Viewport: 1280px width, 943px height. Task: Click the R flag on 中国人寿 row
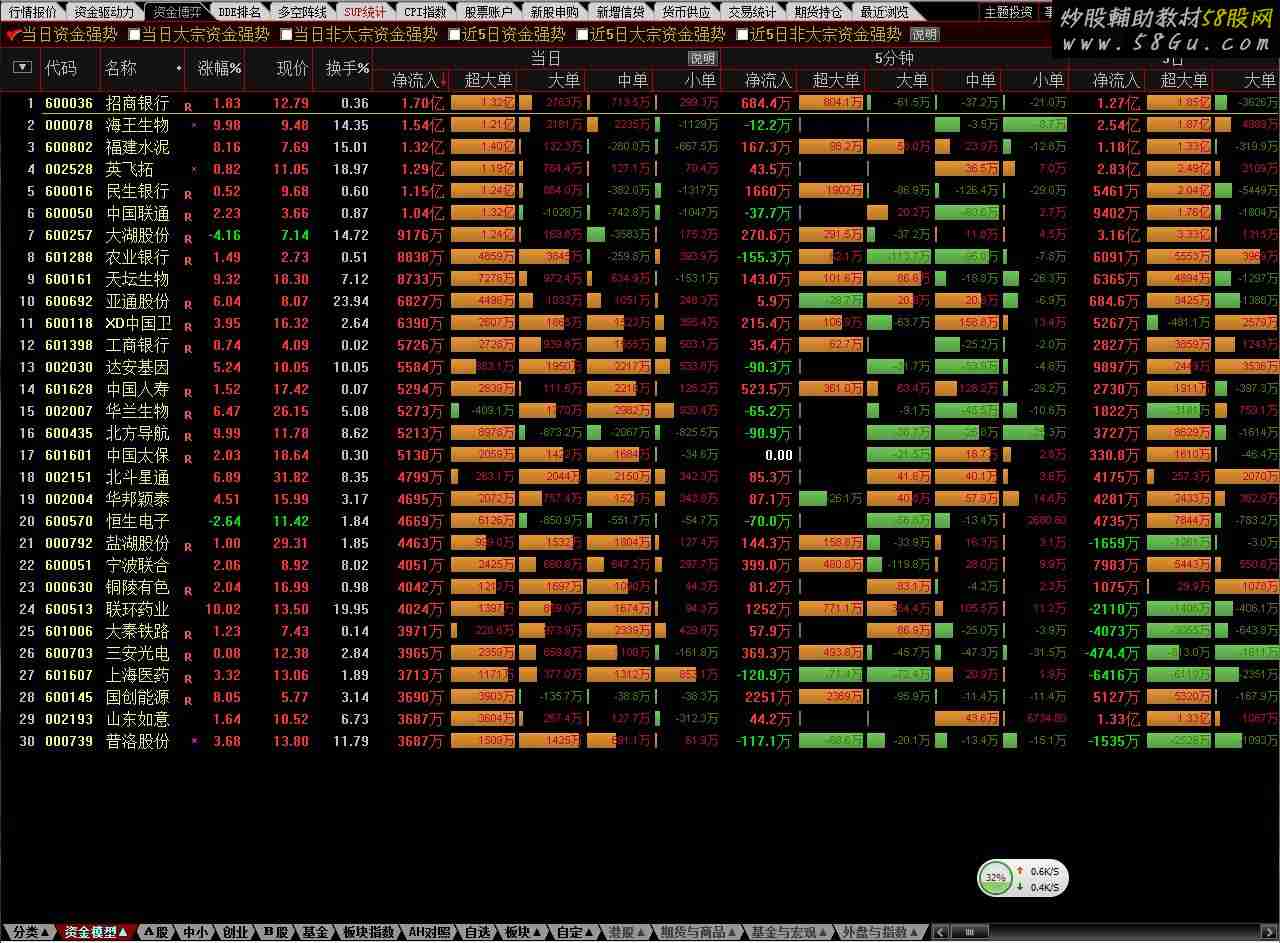pos(188,391)
